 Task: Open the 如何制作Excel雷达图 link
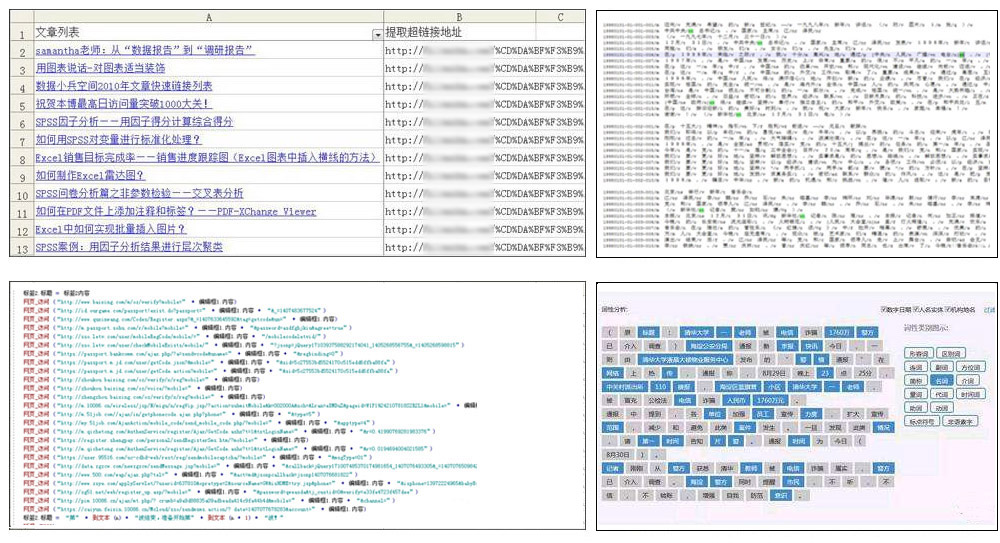tap(90, 175)
